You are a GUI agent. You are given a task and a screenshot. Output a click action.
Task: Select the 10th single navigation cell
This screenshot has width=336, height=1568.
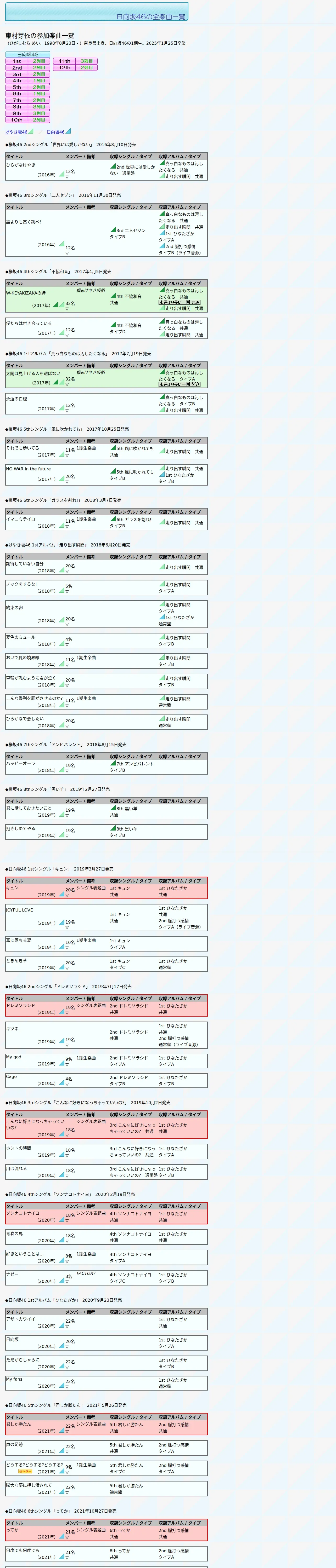[x=16, y=120]
